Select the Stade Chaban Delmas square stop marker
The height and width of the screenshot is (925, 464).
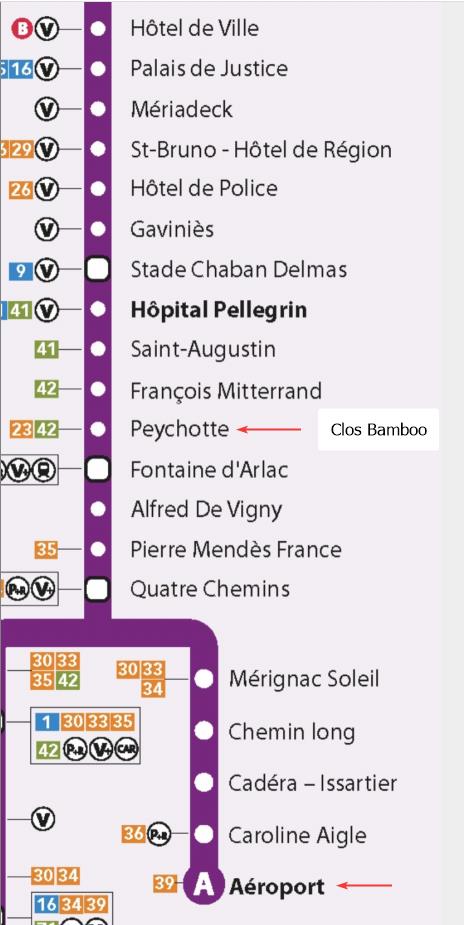[x=98, y=270]
